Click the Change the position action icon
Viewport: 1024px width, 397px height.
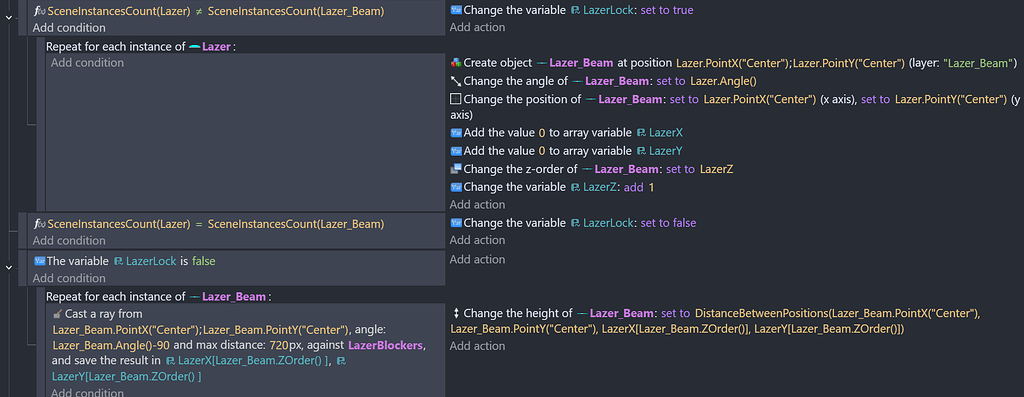(x=456, y=99)
